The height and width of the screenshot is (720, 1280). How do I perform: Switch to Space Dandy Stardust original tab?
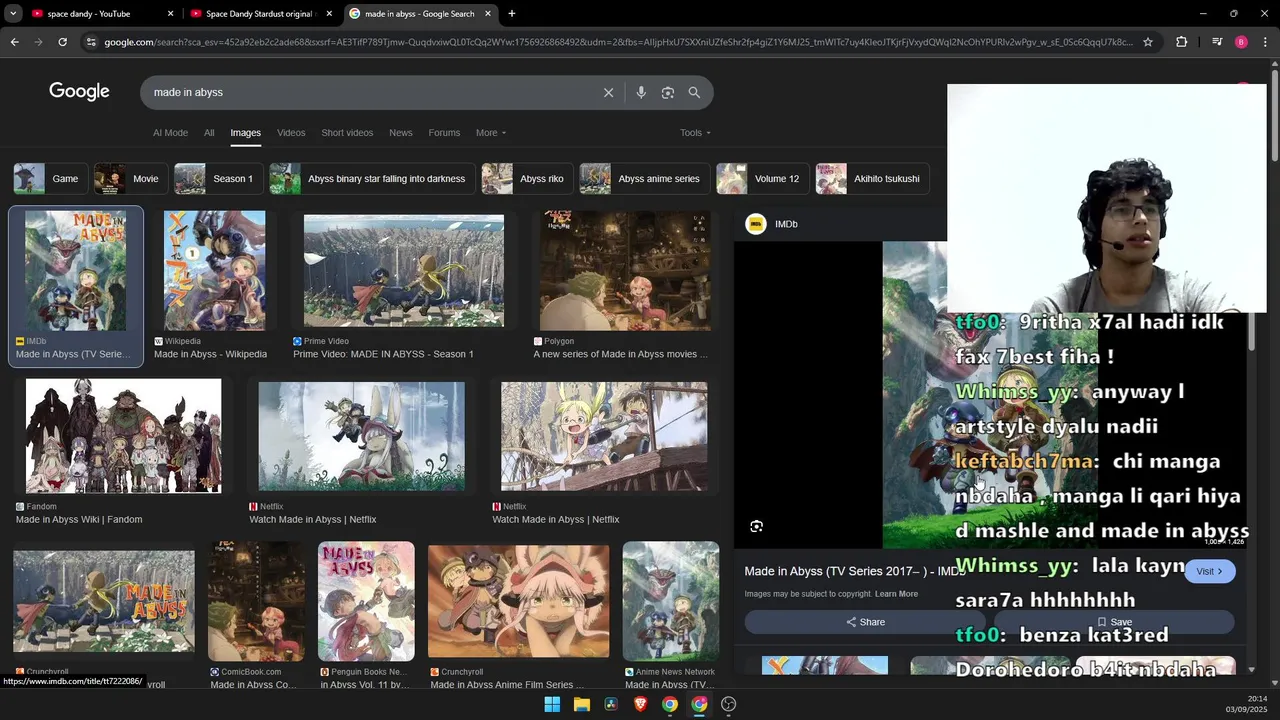(x=260, y=14)
